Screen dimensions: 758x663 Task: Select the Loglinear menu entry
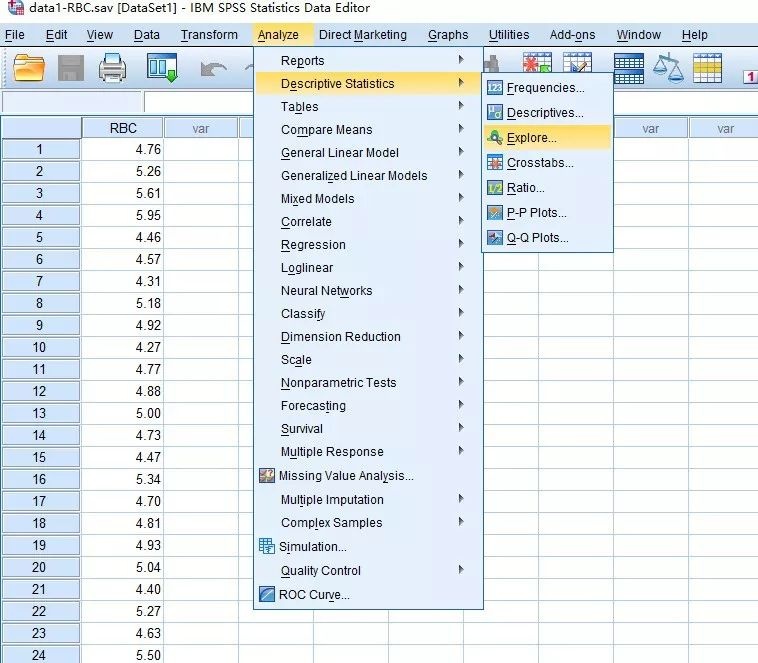click(x=368, y=267)
